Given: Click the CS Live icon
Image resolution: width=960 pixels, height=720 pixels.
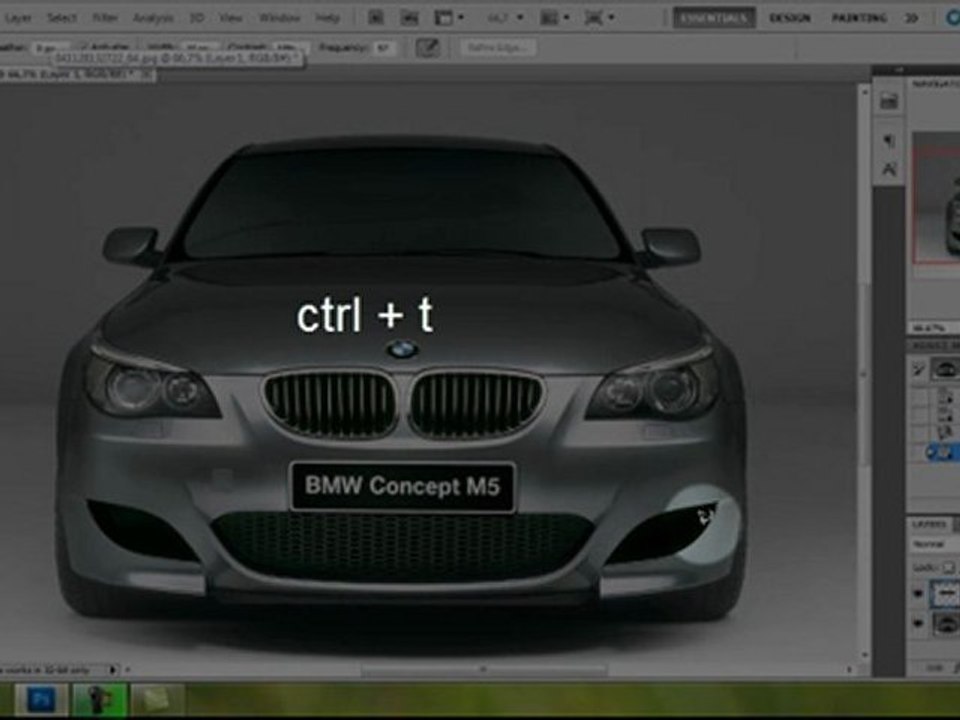Looking at the screenshot, I should (x=953, y=18).
